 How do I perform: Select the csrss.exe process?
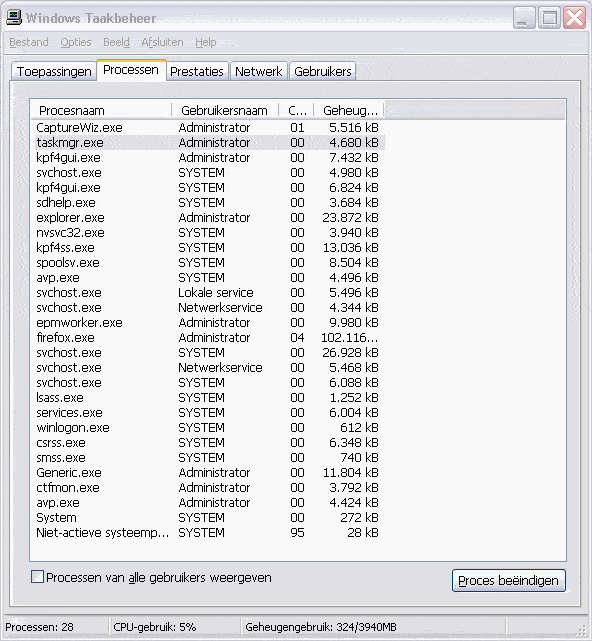click(209, 442)
